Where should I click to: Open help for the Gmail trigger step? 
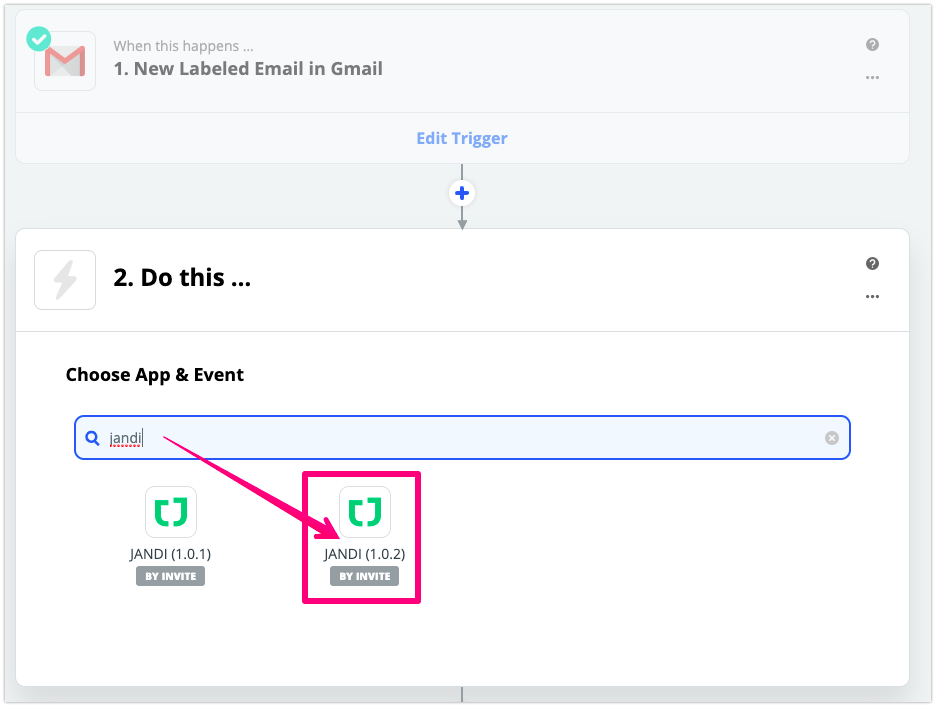[x=872, y=45]
